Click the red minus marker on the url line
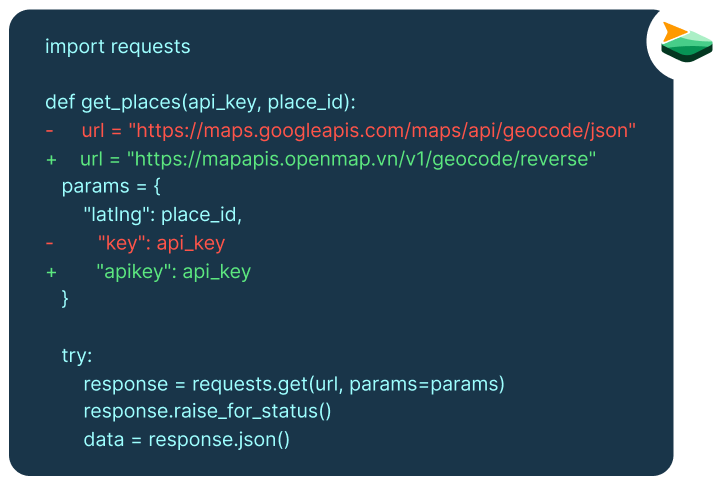728x485 pixels. (x=50, y=131)
